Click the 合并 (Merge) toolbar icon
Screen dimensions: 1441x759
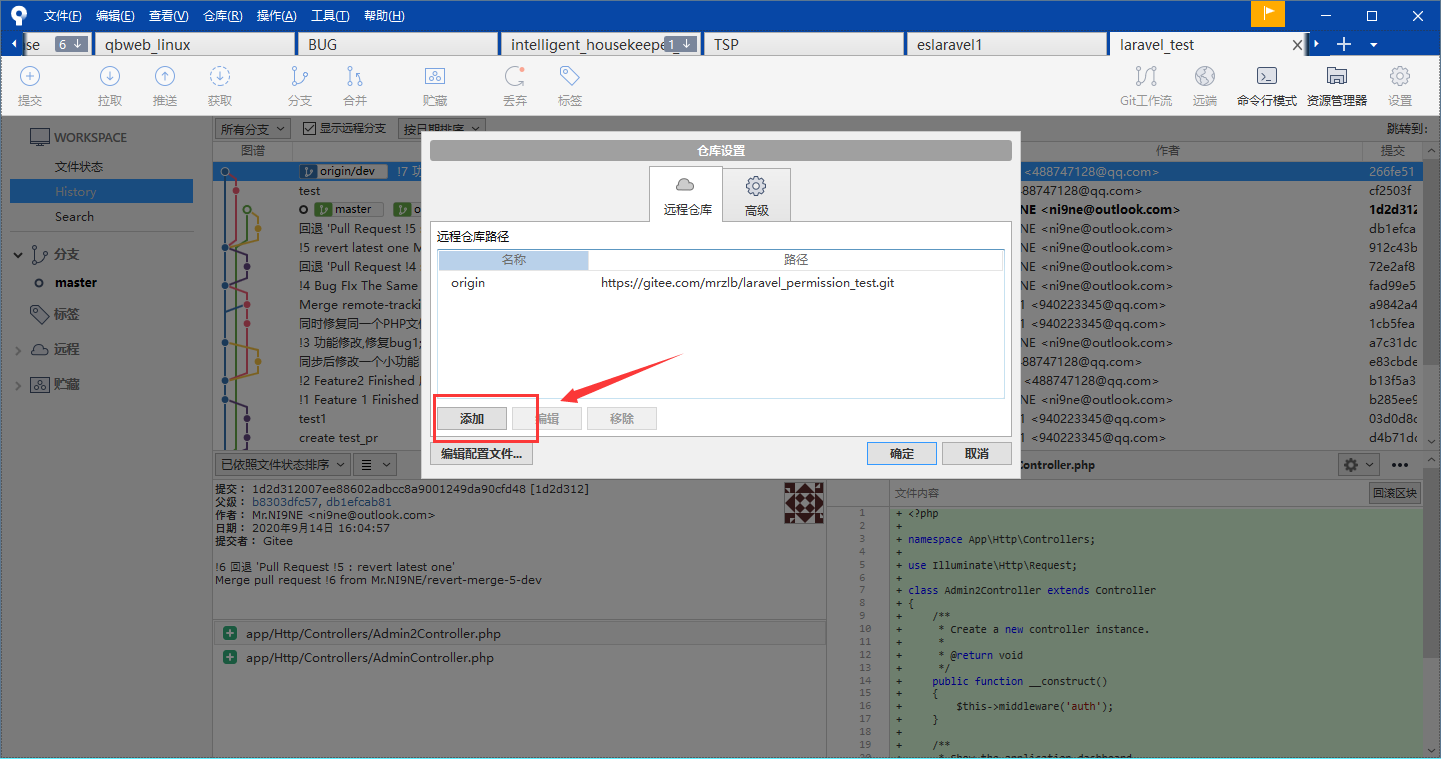(355, 77)
